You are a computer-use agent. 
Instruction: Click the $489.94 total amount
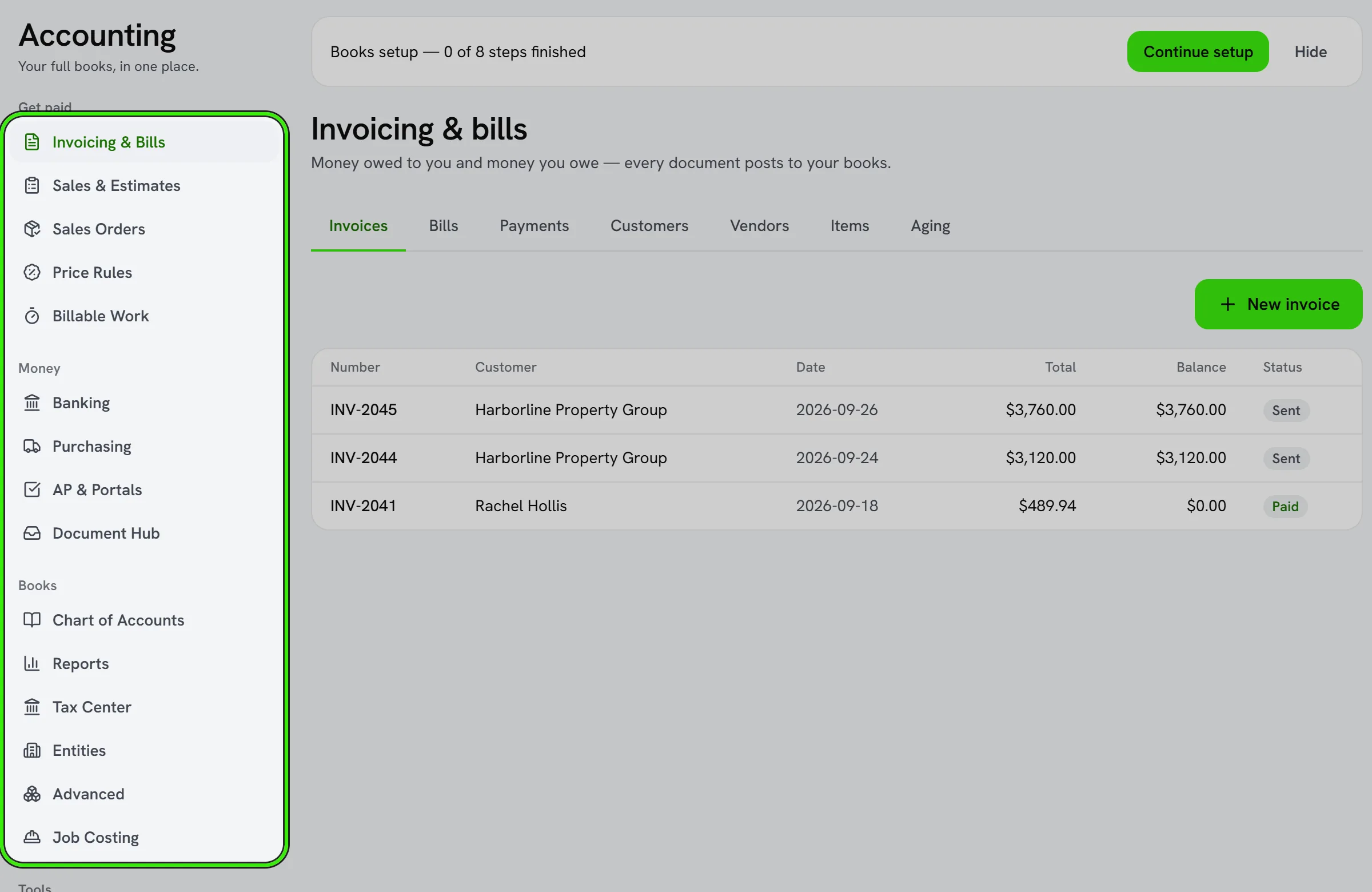[1047, 505]
